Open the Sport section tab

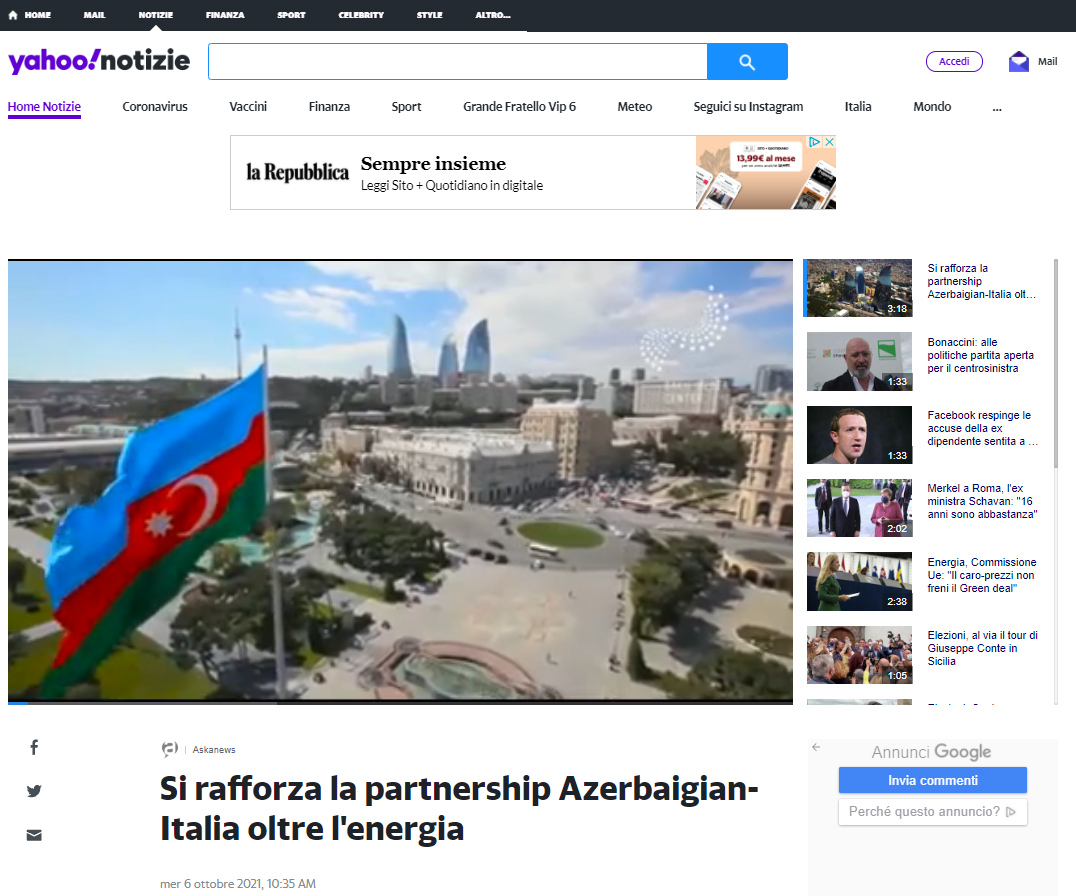(x=406, y=107)
